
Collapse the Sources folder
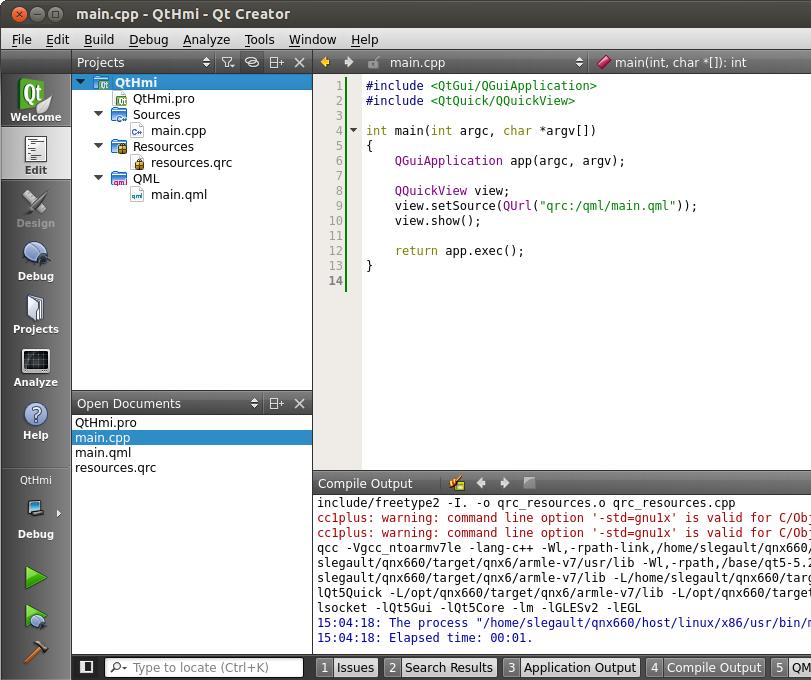[x=98, y=113]
